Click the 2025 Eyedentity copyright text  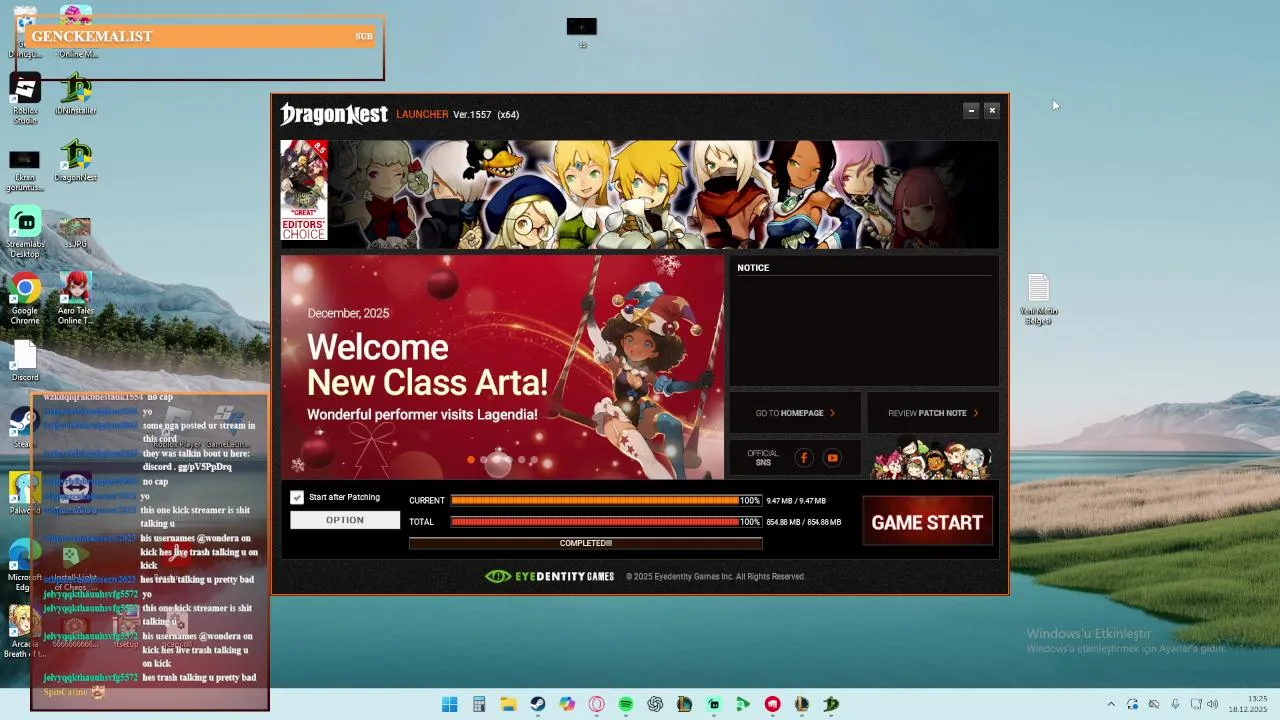tap(715, 576)
